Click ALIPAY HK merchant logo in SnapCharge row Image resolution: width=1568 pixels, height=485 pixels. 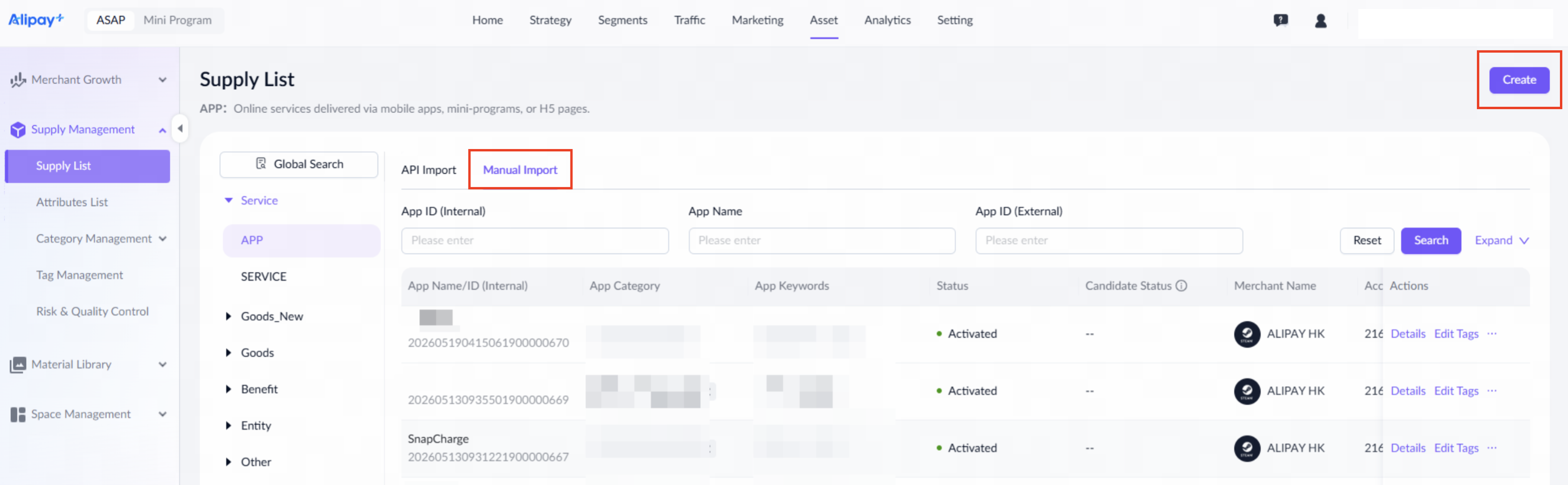point(1246,448)
